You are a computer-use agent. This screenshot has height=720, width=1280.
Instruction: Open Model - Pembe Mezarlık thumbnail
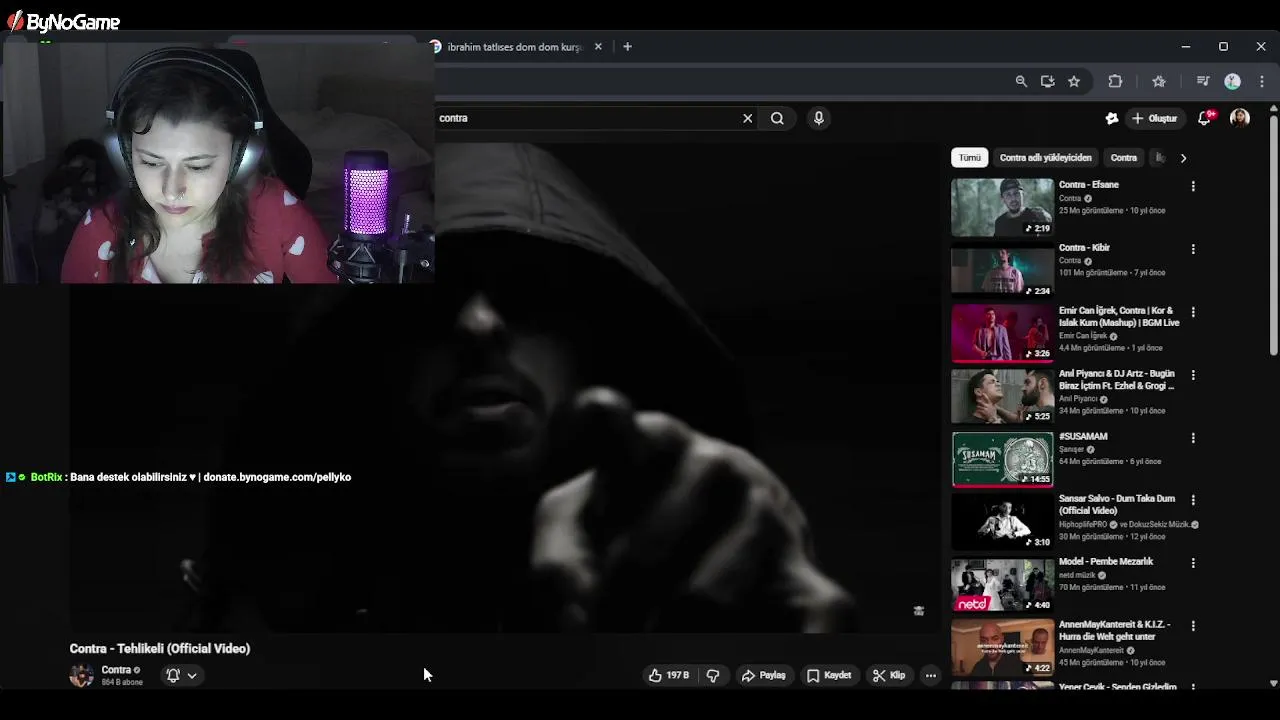click(1002, 584)
